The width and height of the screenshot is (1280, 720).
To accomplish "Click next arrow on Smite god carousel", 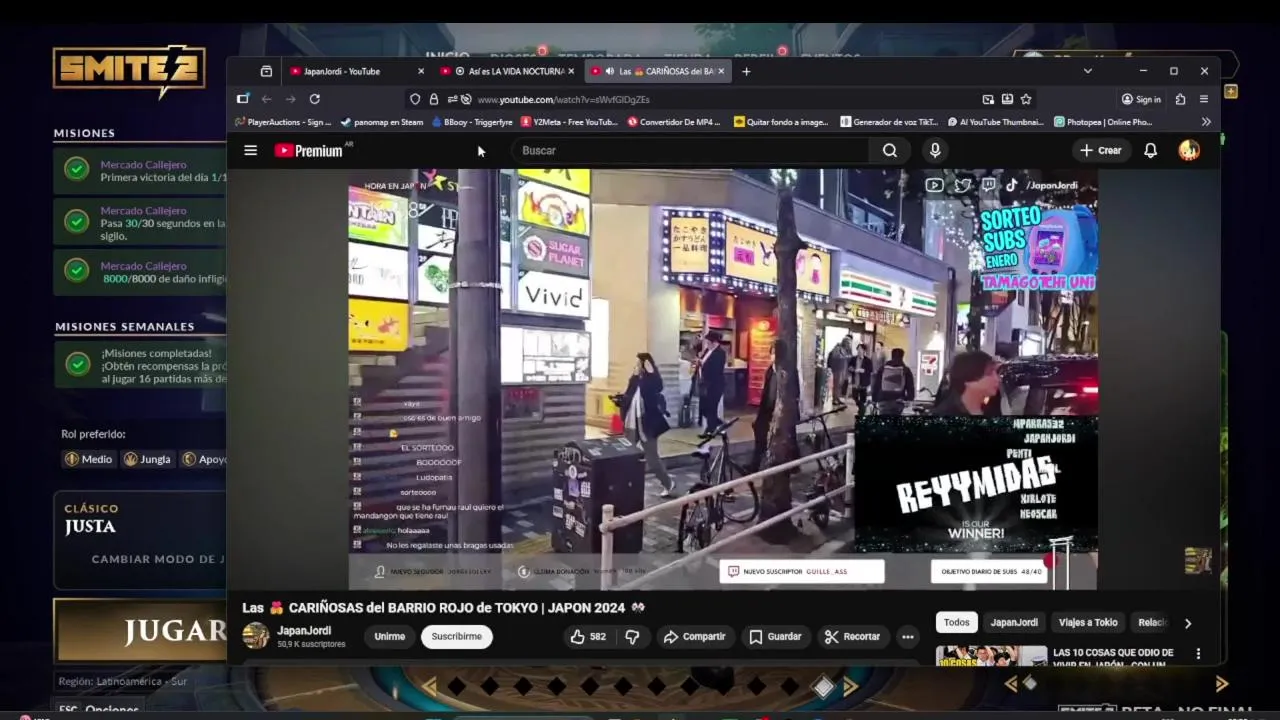I will point(851,686).
